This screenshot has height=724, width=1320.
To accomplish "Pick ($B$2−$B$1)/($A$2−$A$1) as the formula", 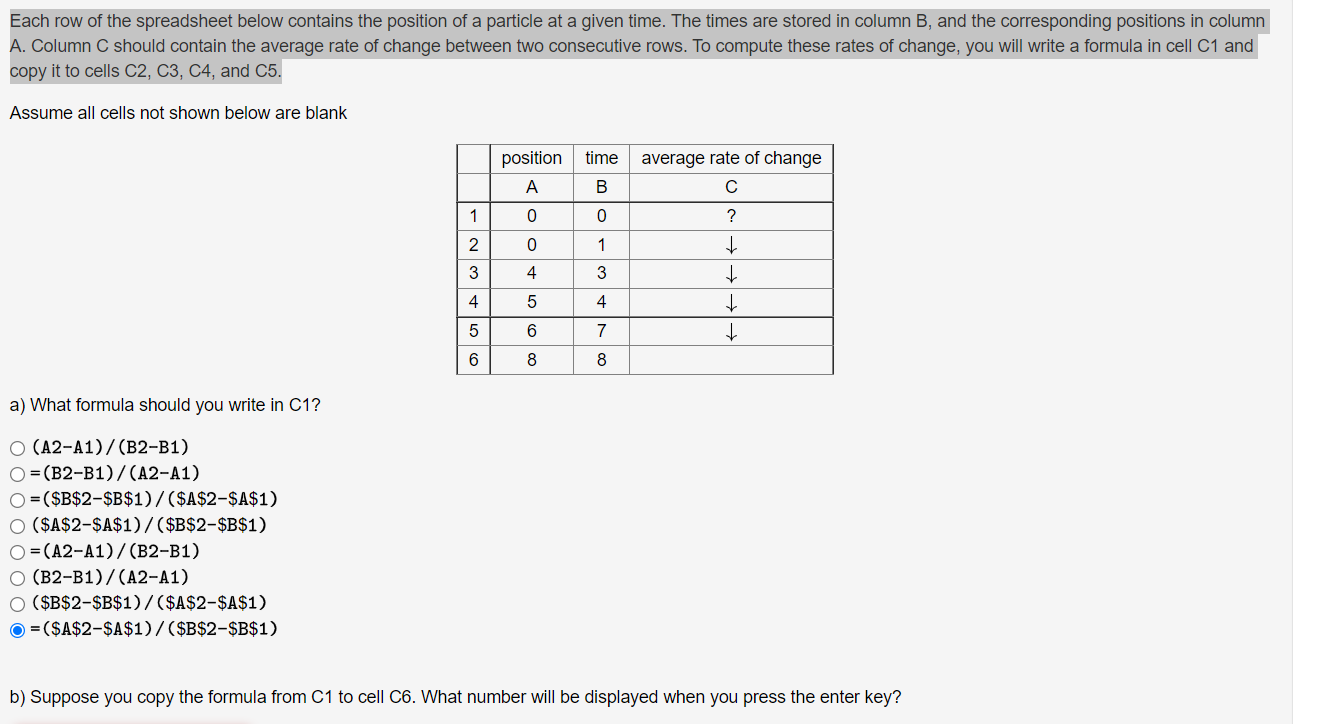I will tap(16, 603).
